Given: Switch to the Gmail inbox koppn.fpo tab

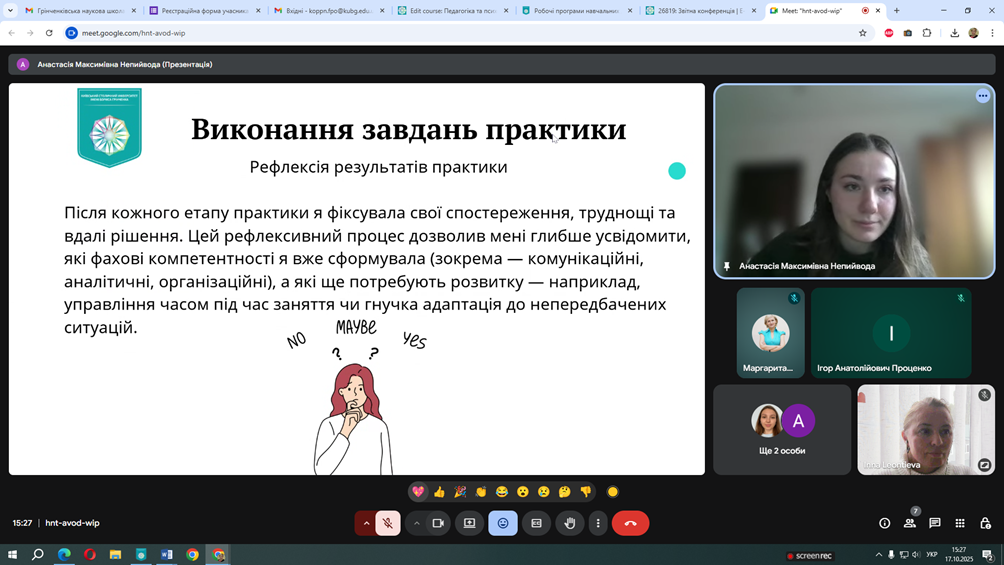Looking at the screenshot, I should point(323,11).
